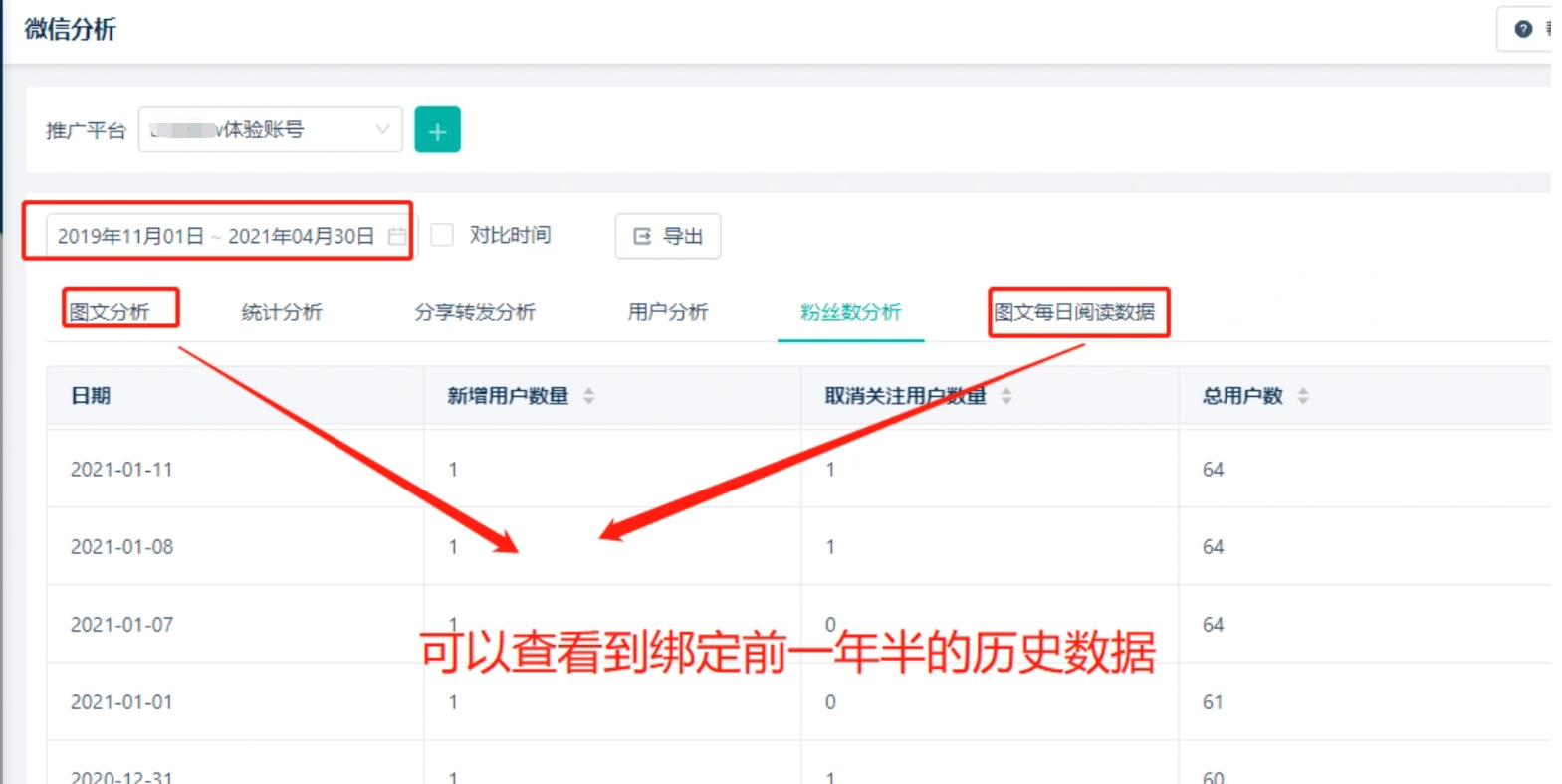The width and height of the screenshot is (1562, 784).
Task: Open the 推广平台 account dropdown
Action: click(x=270, y=130)
